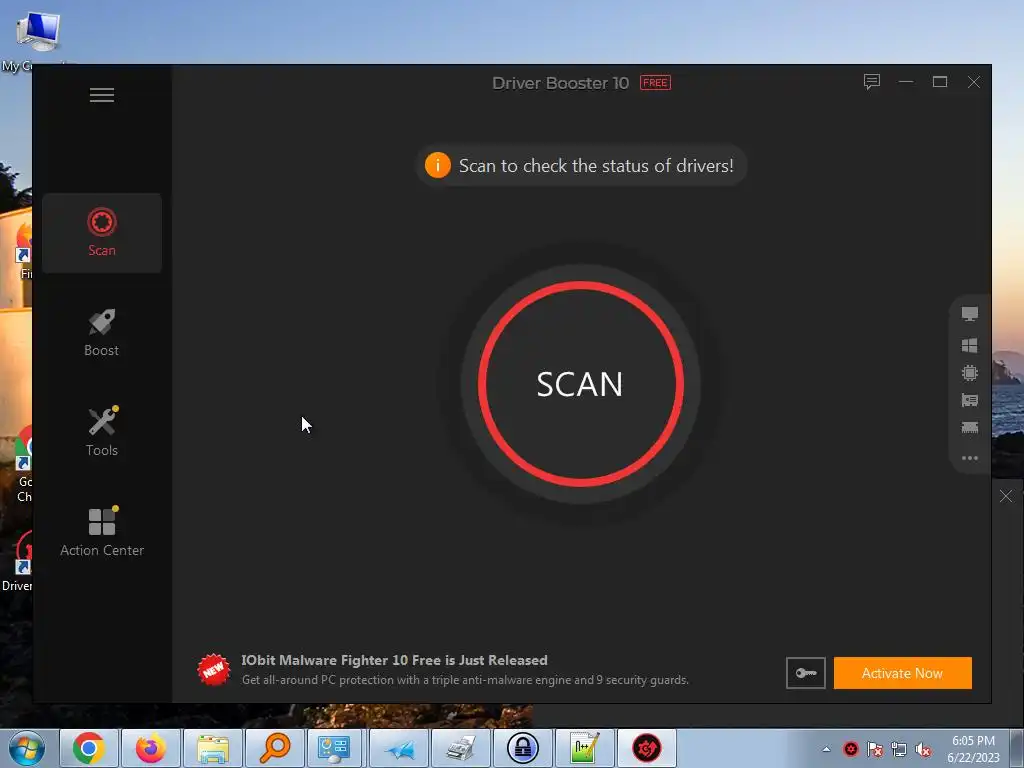Open network tray icon
Viewport: 1024px width, 768px height.
[x=899, y=749]
